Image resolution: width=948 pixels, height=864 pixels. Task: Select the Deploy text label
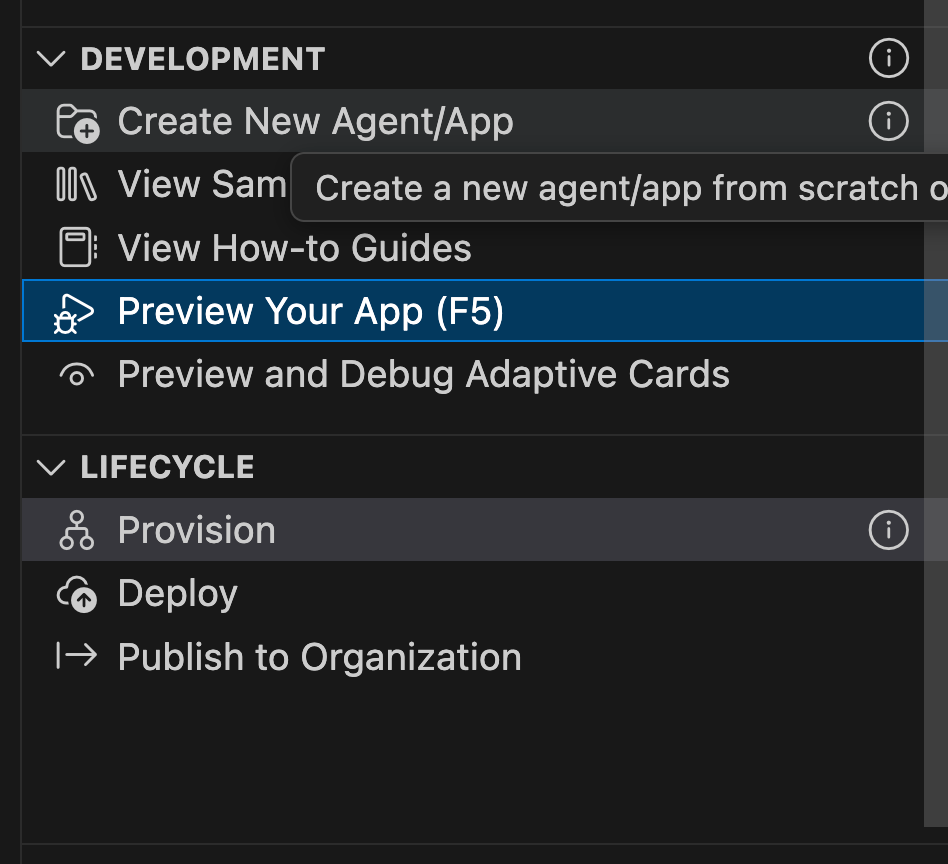(x=177, y=594)
